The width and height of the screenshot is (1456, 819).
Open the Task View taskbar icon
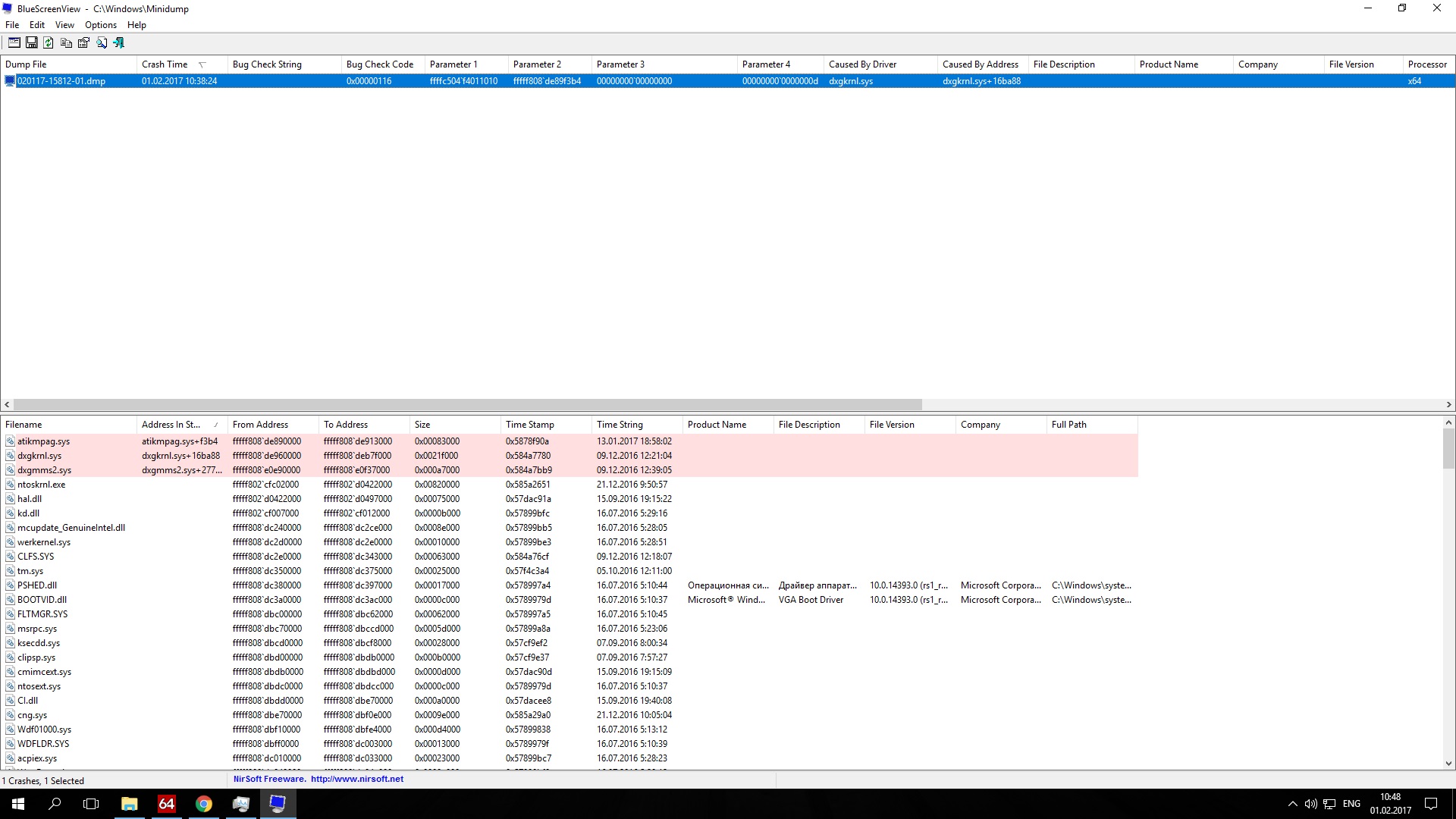[91, 804]
